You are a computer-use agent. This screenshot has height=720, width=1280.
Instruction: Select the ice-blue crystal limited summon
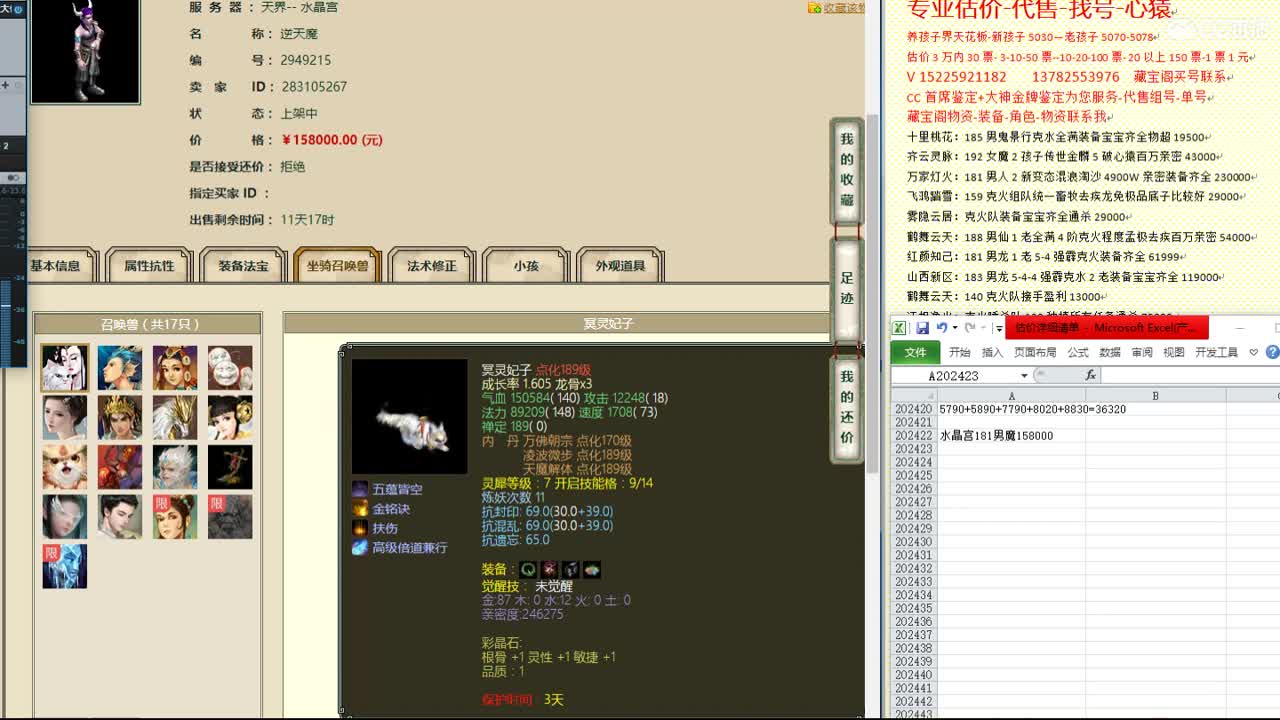coord(65,566)
